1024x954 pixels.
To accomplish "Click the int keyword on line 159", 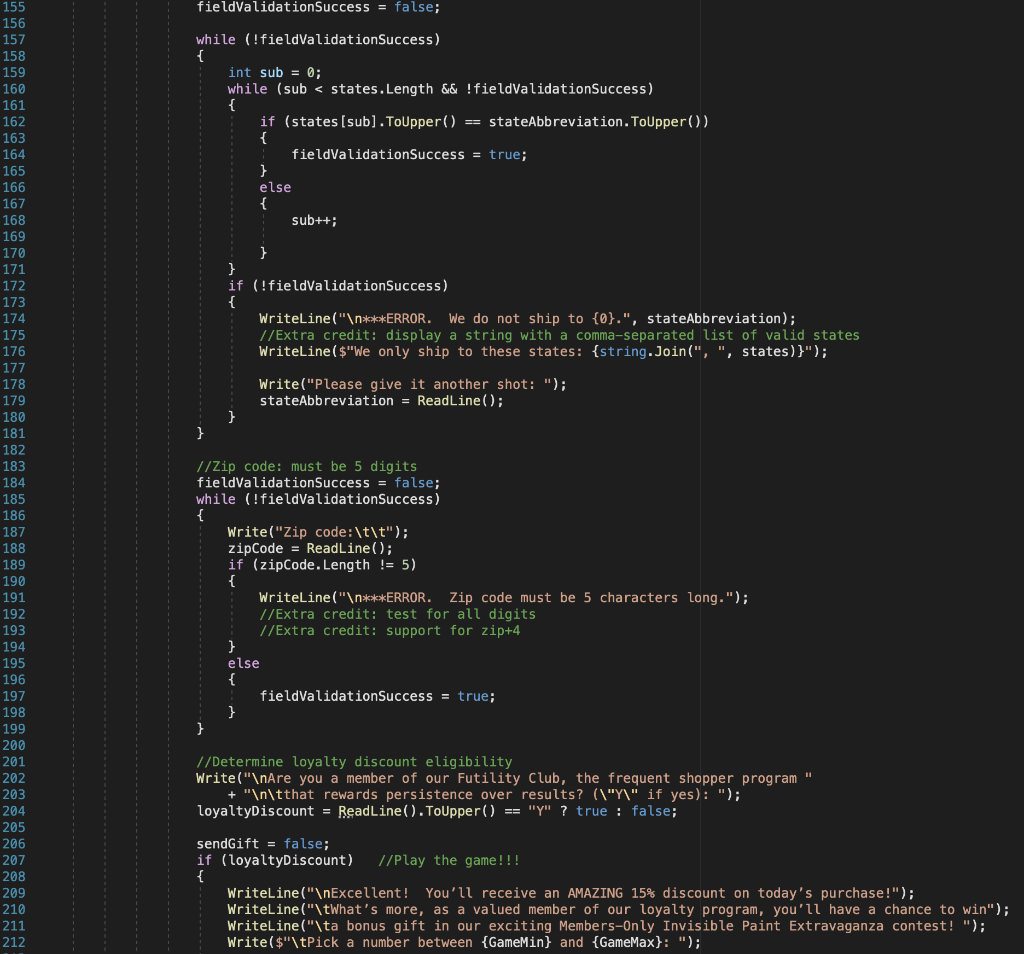I will pyautogui.click(x=239, y=72).
